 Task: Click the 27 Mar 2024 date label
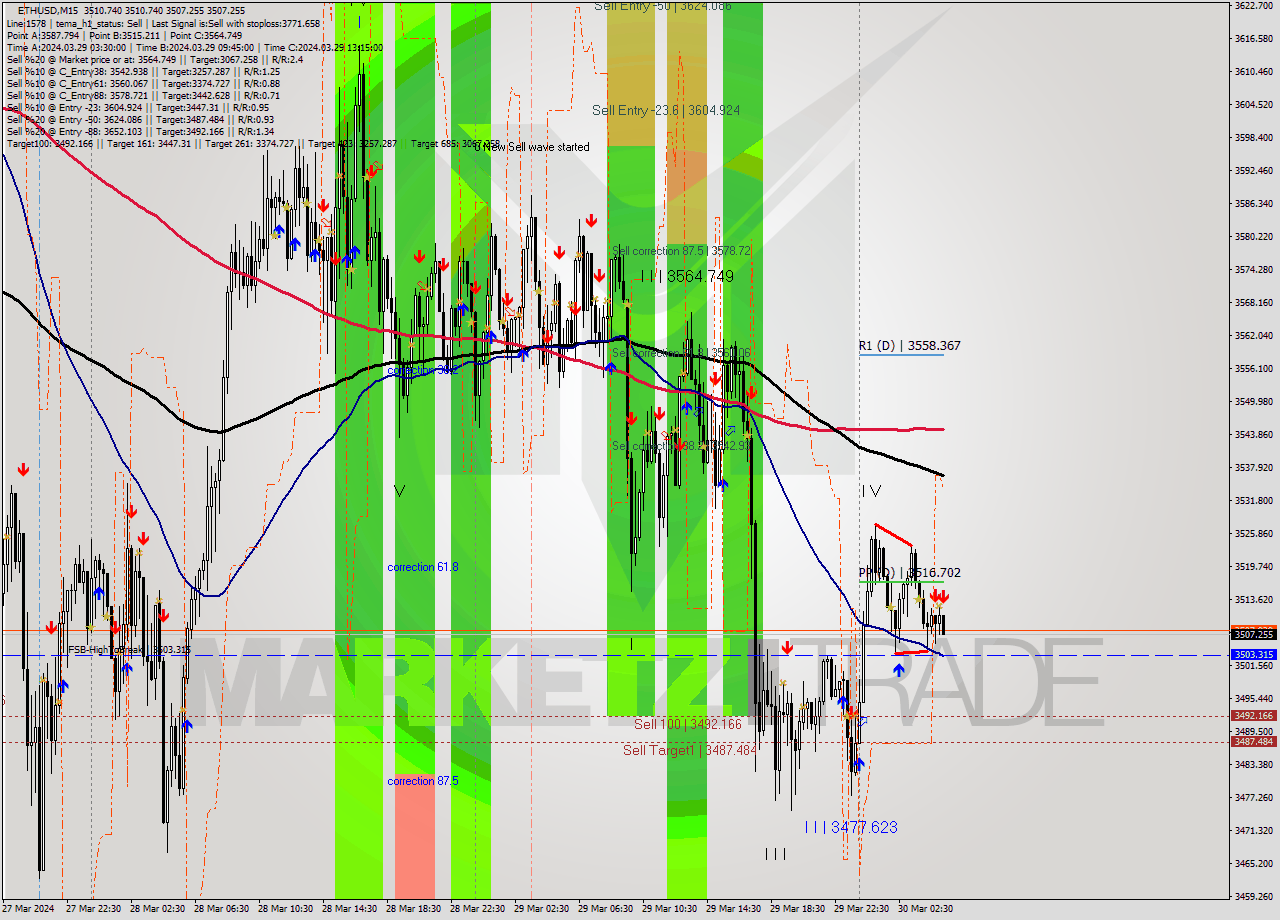pos(28,909)
